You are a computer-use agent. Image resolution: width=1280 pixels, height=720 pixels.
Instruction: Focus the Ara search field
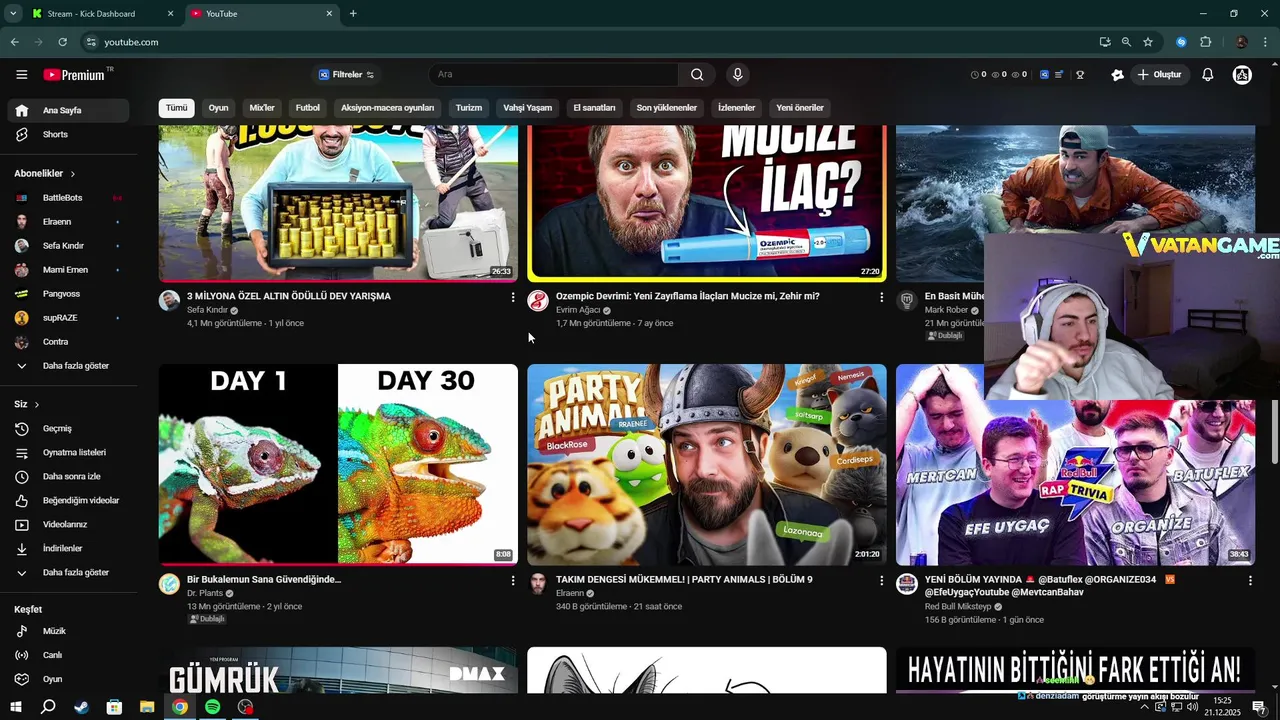coord(555,75)
